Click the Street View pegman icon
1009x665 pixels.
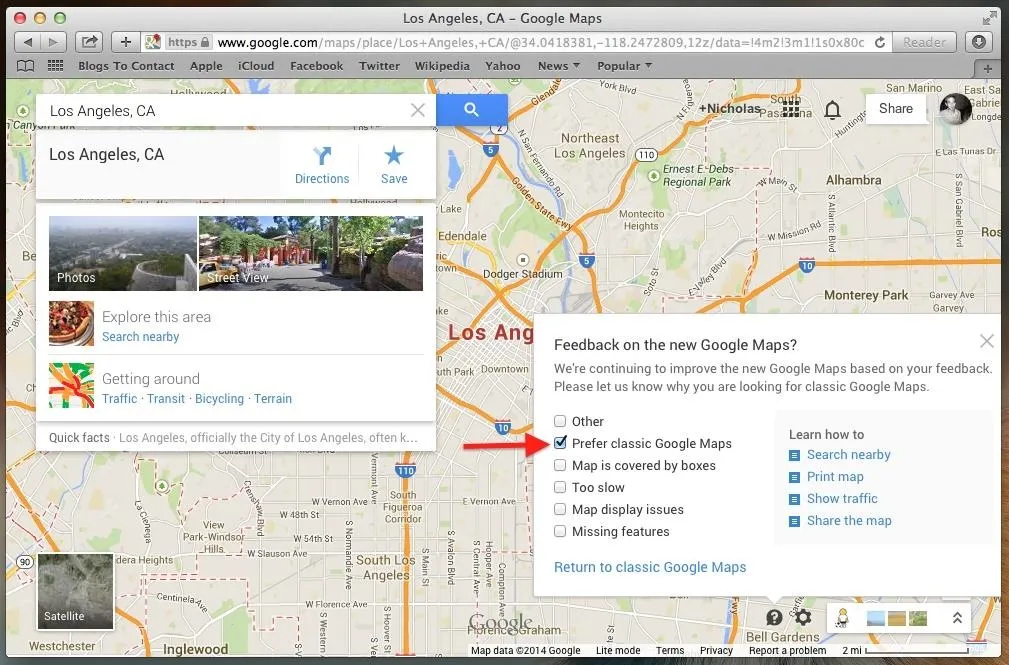tap(842, 619)
